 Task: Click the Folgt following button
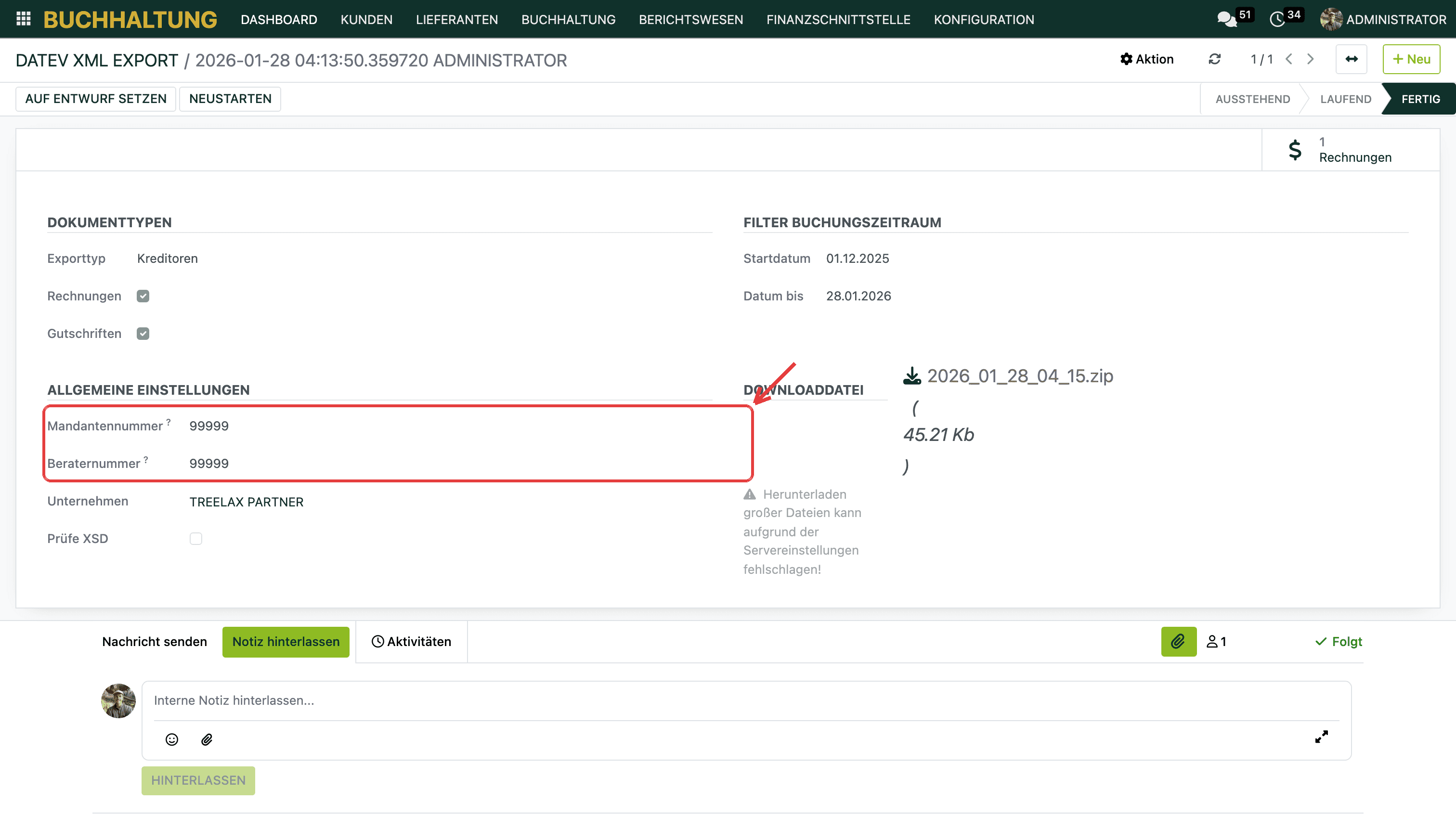point(1338,642)
